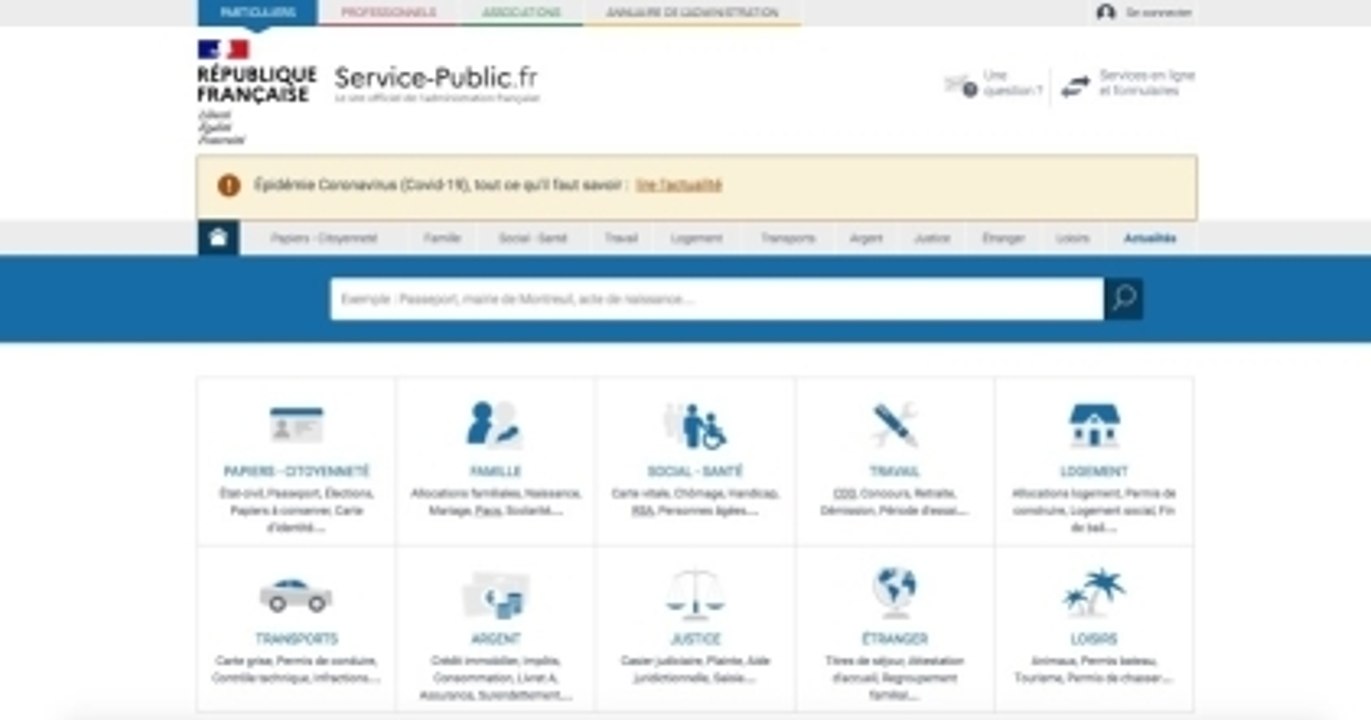Open Étranger in the navigation bar
The width and height of the screenshot is (1371, 720).
[1003, 239]
